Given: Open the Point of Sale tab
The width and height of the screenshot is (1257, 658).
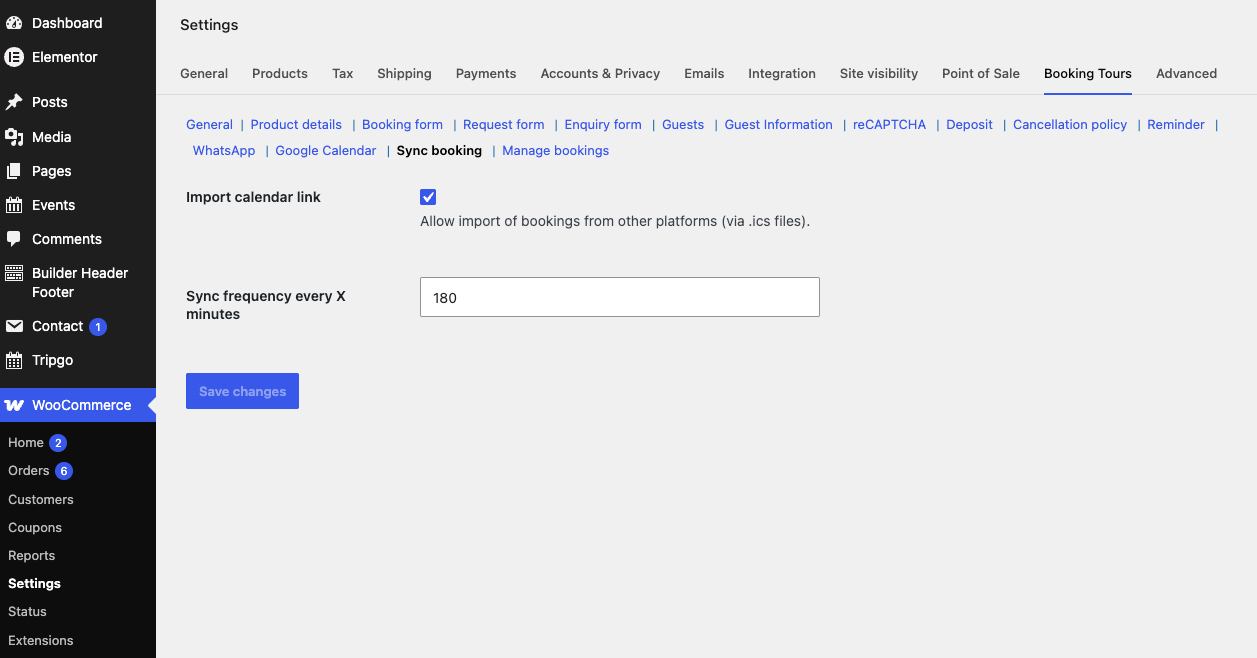Looking at the screenshot, I should [981, 73].
